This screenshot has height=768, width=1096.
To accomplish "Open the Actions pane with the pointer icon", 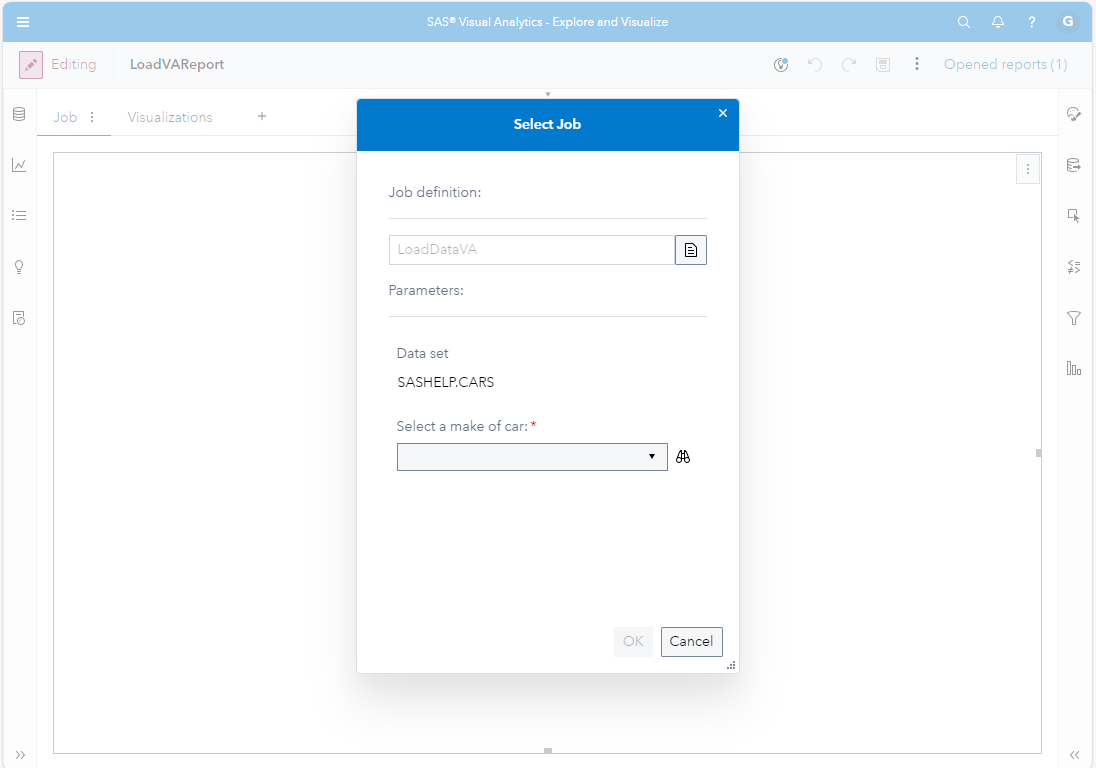I will (1074, 215).
